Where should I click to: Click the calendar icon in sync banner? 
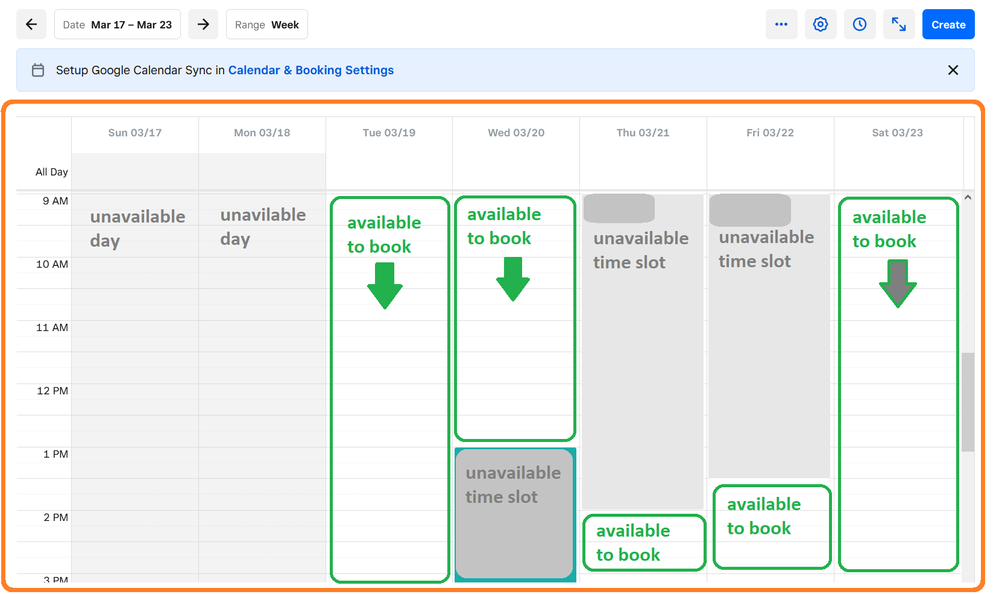[x=38, y=70]
